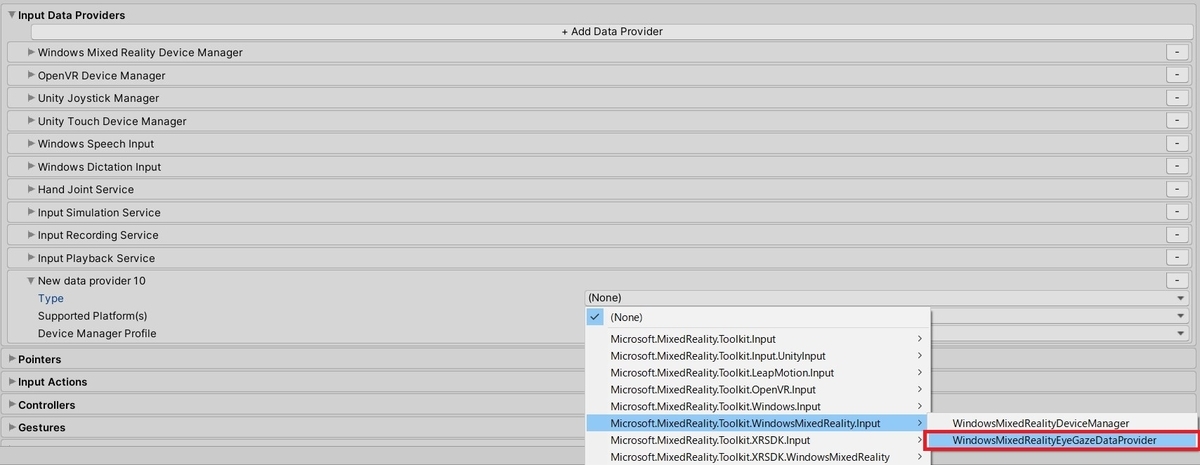Screen dimensions: 1200x465
Task: Remove Windows Speech Input with minus button
Action: [1178, 143]
